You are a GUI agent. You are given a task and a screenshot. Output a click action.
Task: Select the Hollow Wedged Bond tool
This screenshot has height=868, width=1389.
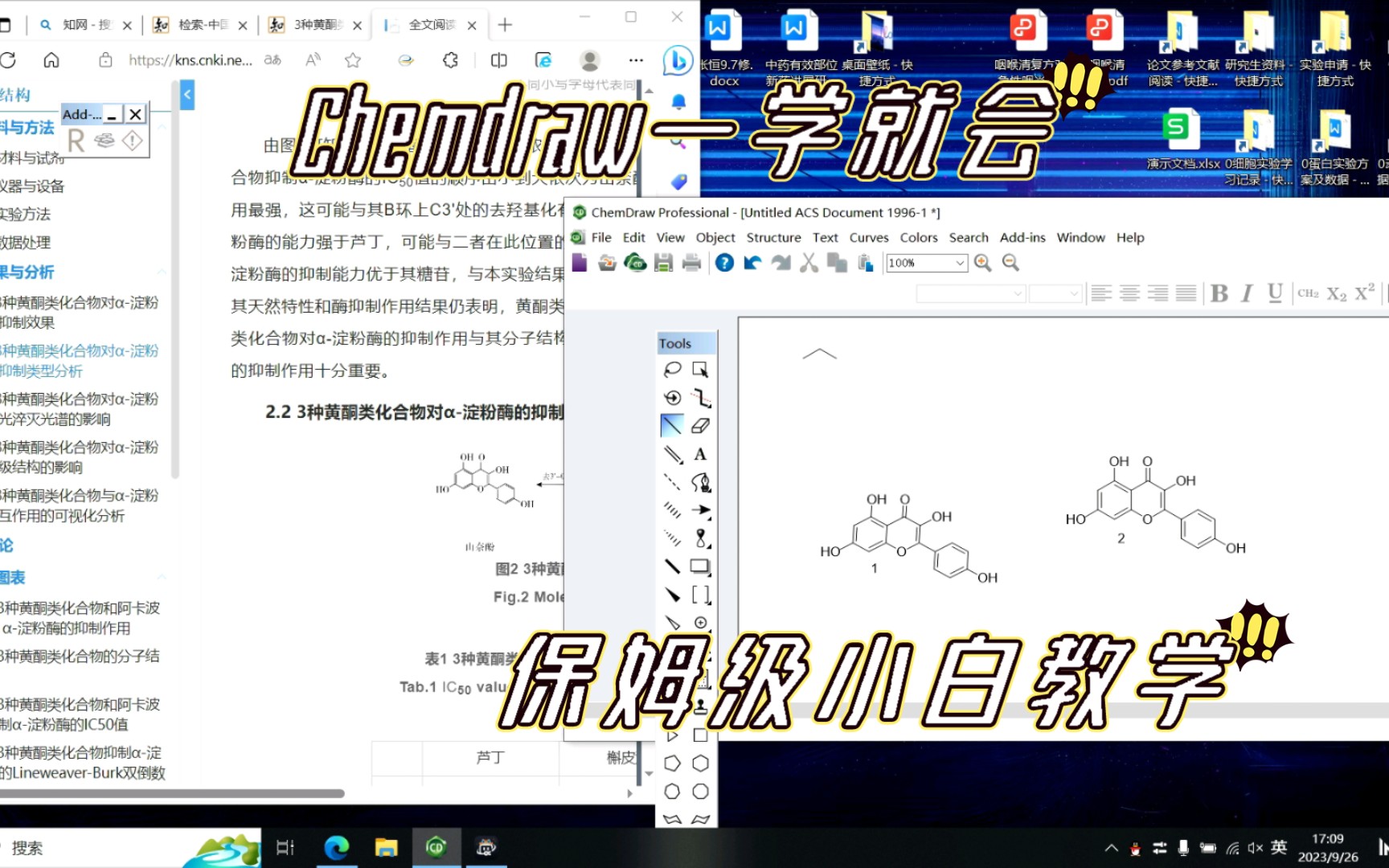672,623
